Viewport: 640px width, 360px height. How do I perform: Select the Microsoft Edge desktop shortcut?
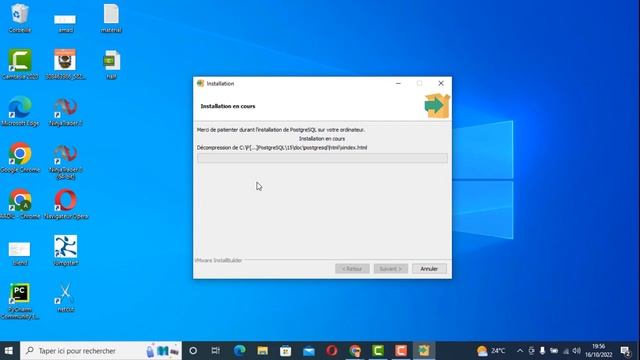click(x=20, y=111)
